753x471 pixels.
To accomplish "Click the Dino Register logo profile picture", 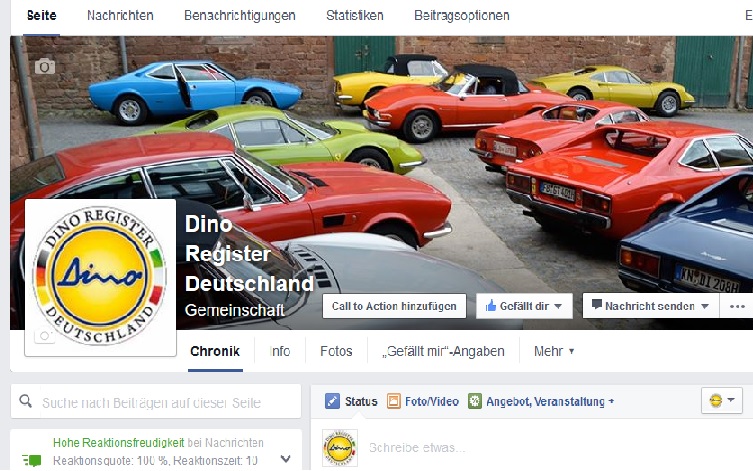I will coord(100,277).
